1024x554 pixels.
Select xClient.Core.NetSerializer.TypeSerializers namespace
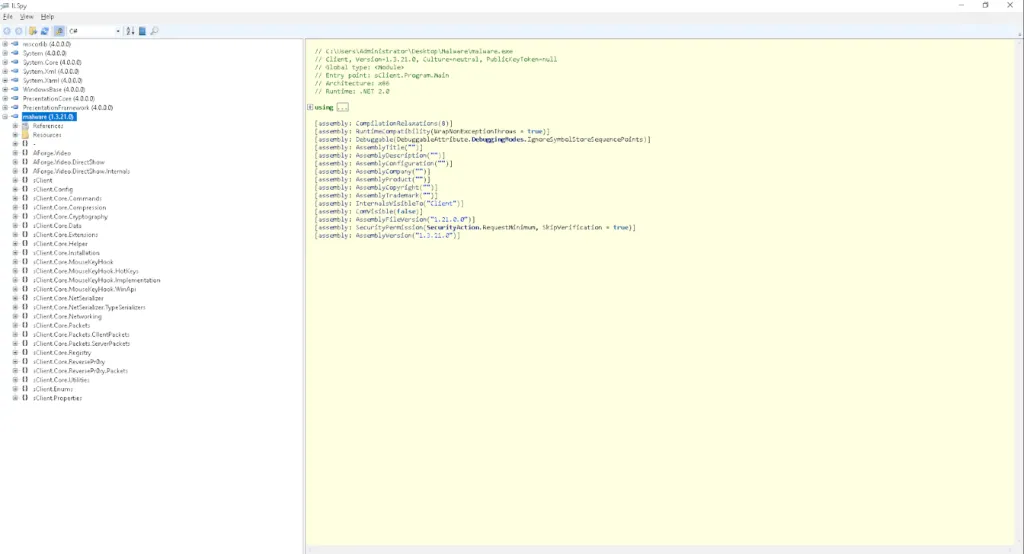(x=89, y=307)
